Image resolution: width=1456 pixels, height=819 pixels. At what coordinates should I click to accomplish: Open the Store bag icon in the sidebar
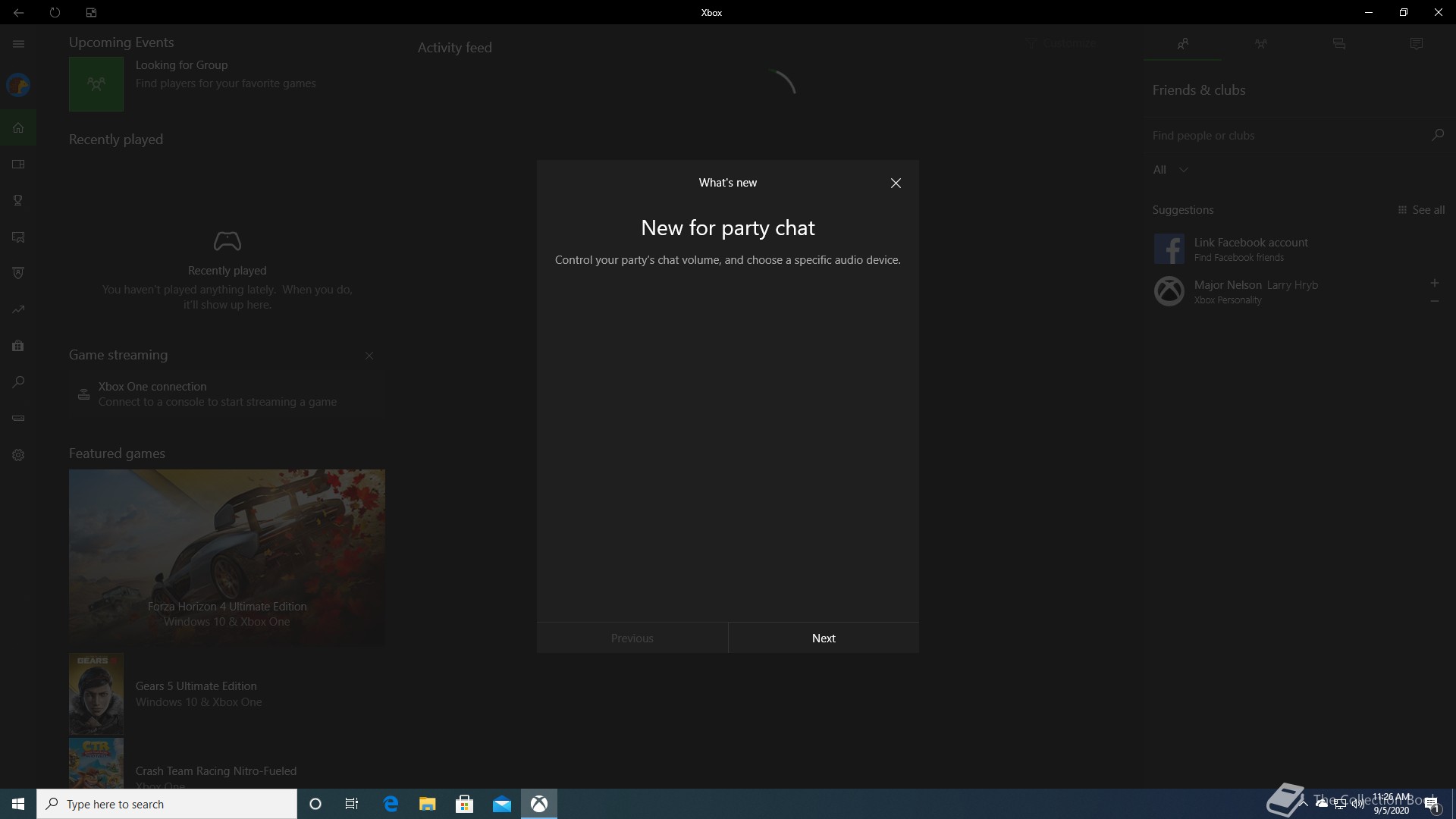point(18,346)
